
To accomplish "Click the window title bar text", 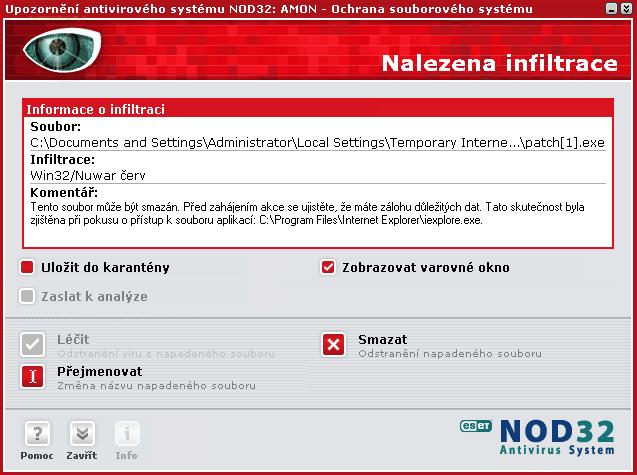I will click(269, 9).
